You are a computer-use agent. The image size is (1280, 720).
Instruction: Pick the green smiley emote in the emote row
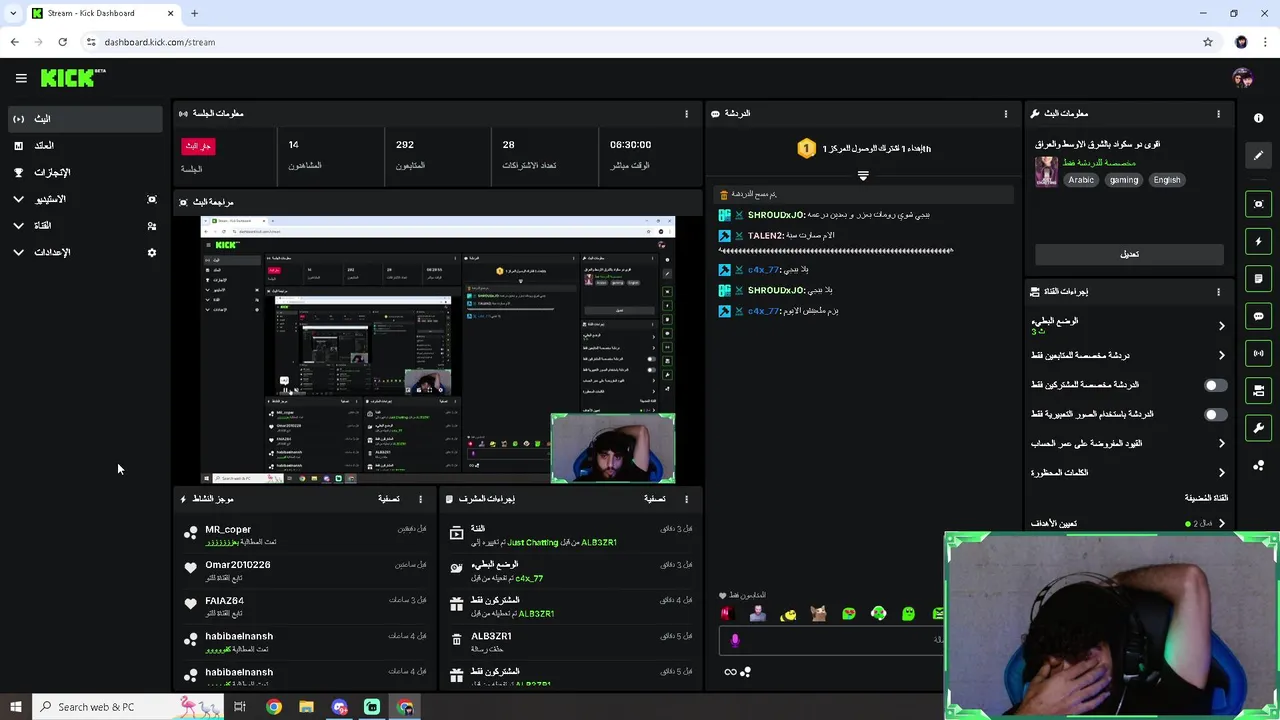click(908, 613)
